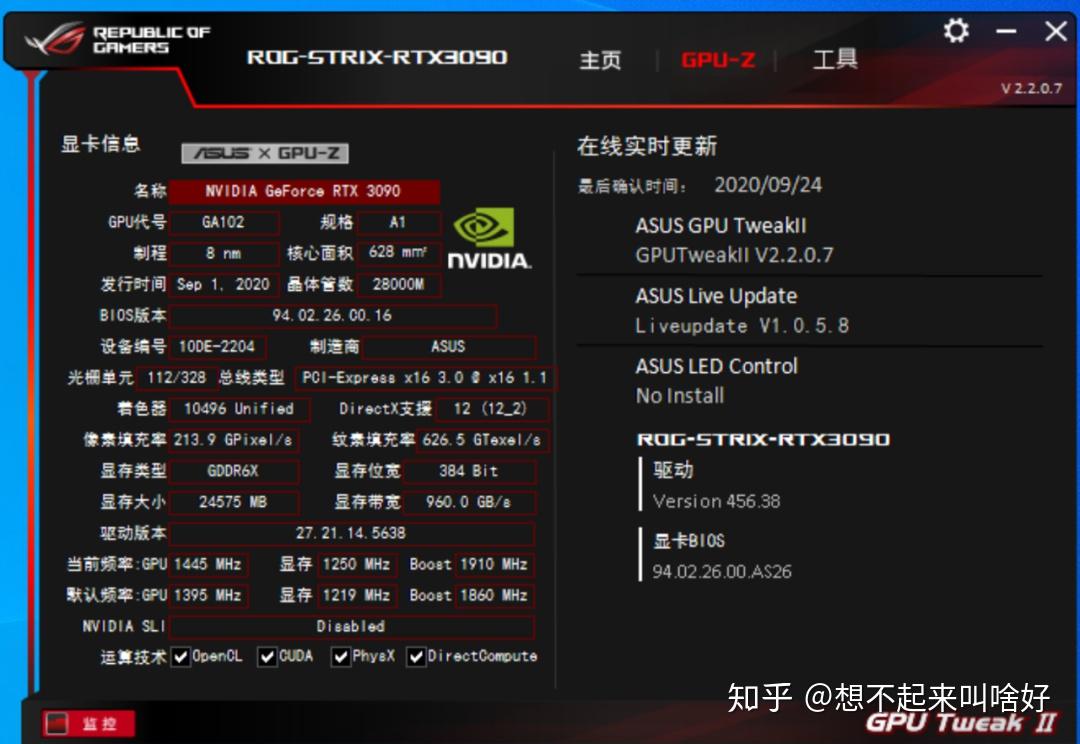Click the 在线实时更新 heading

(647, 145)
